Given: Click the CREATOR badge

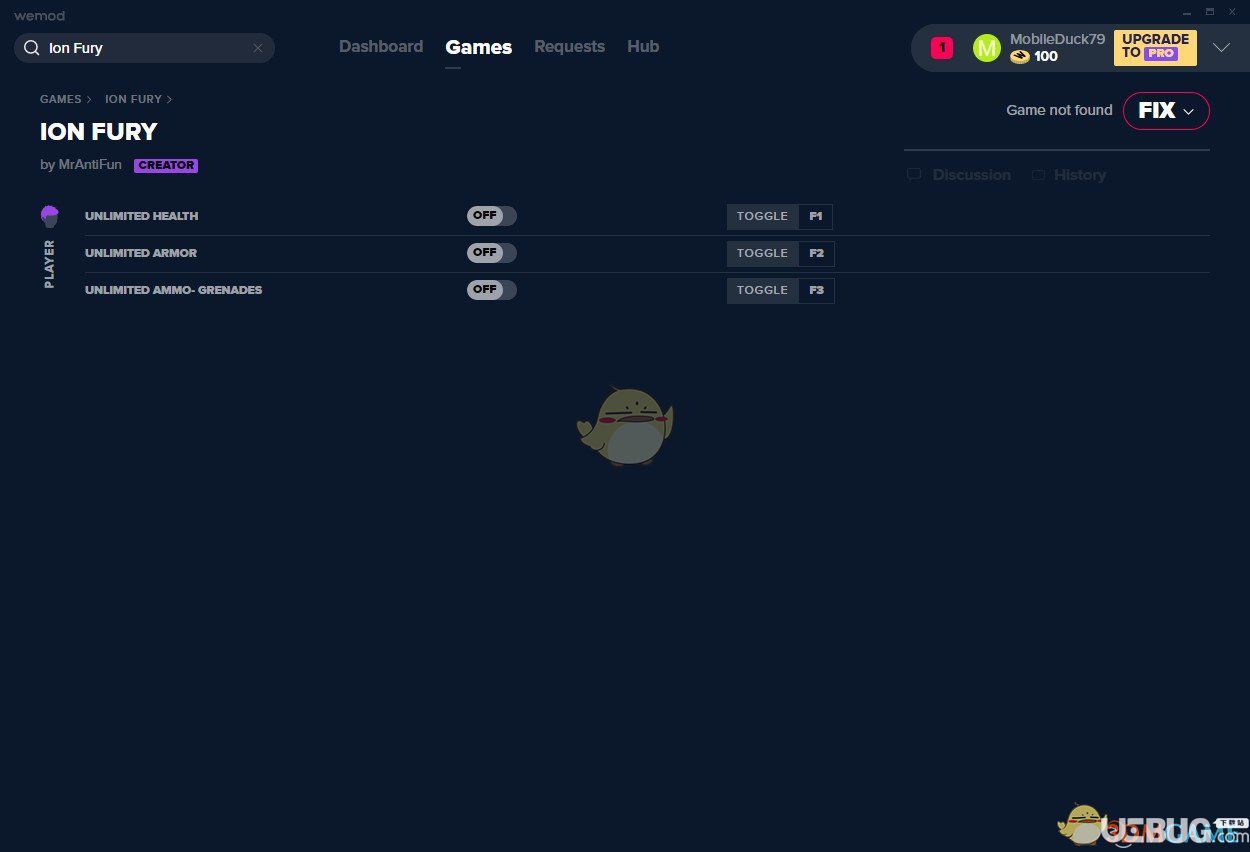Looking at the screenshot, I should coord(166,166).
